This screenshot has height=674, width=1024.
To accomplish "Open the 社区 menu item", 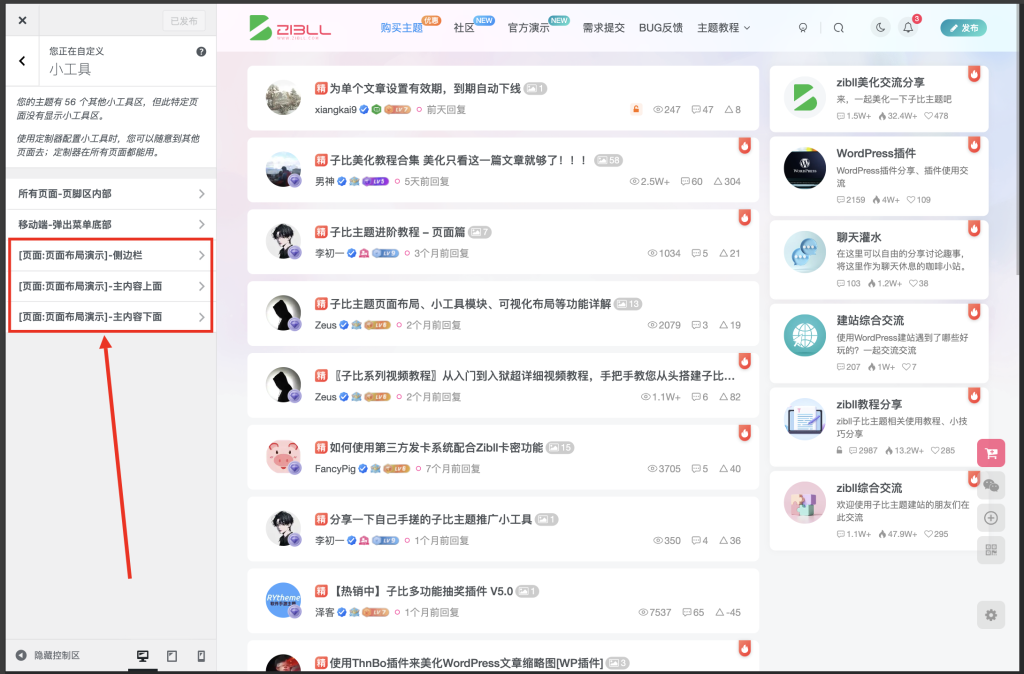I will click(x=464, y=27).
